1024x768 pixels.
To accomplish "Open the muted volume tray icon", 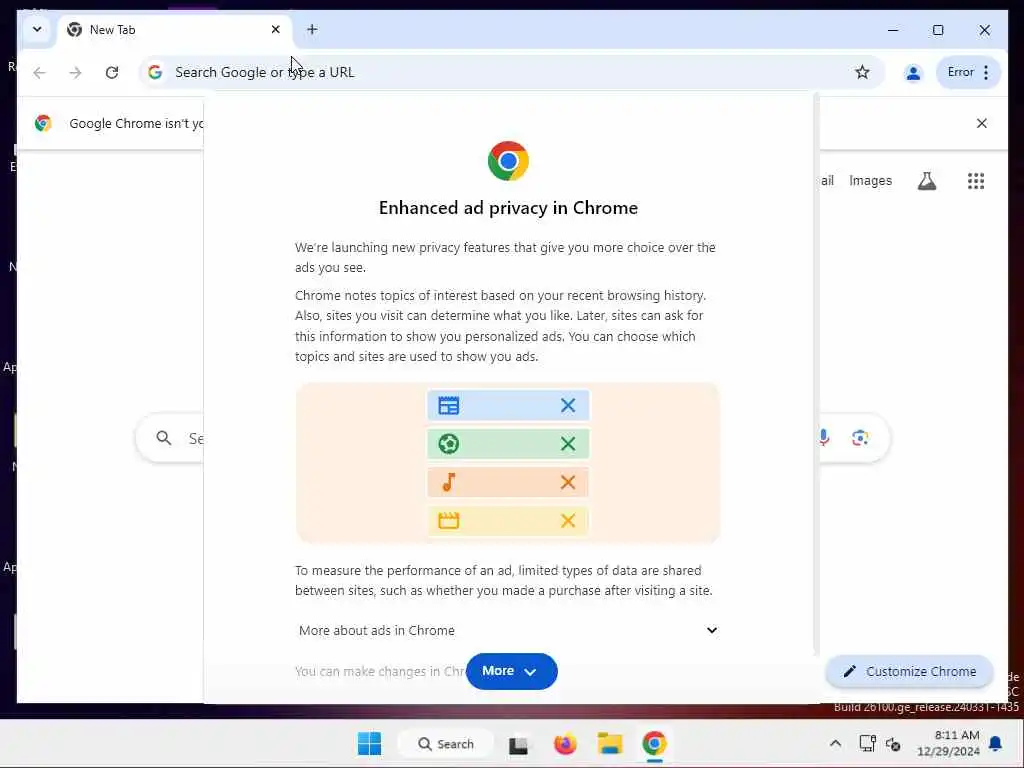I will [x=893, y=744].
